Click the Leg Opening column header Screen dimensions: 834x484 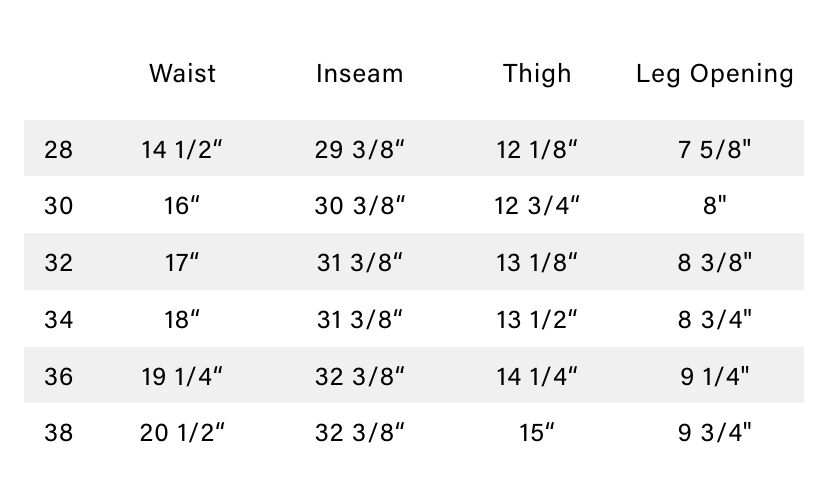tap(715, 74)
